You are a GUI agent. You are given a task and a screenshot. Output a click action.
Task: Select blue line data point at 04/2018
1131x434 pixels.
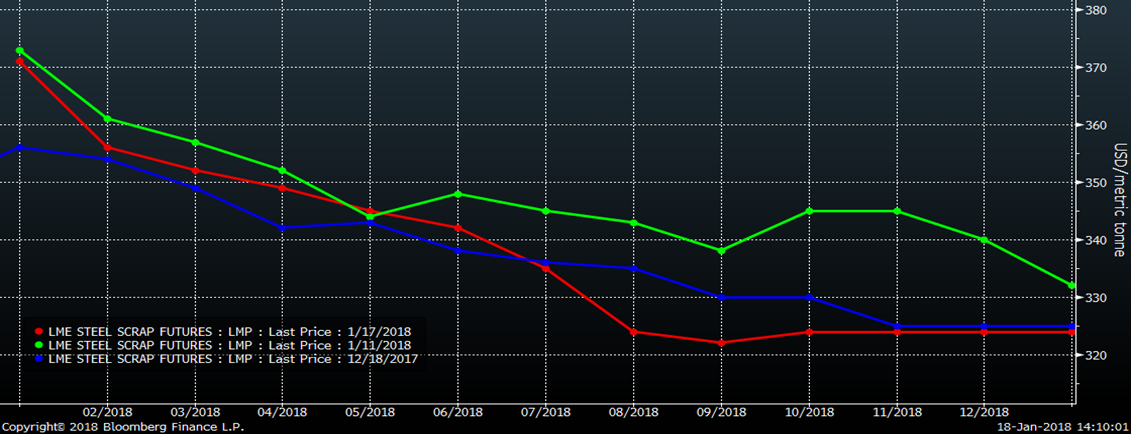282,228
